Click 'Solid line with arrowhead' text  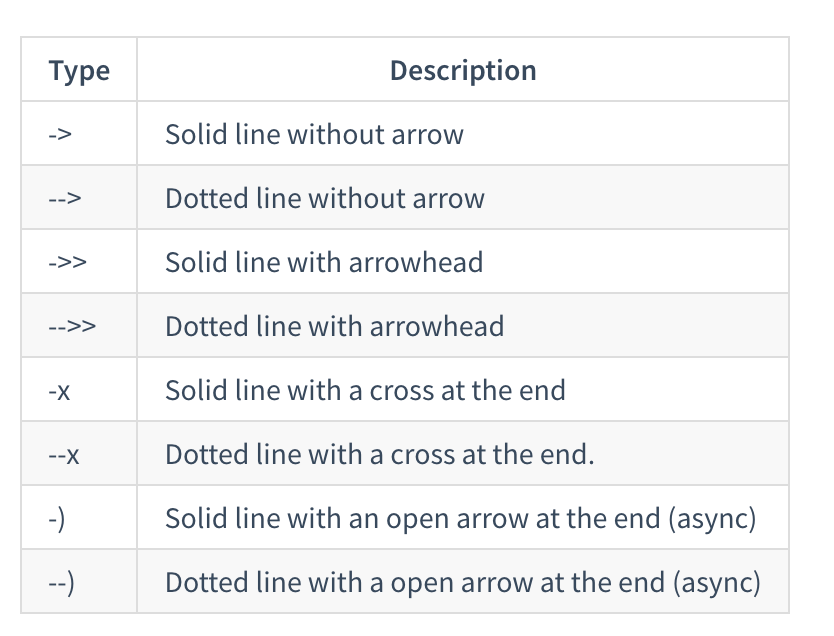pos(324,262)
